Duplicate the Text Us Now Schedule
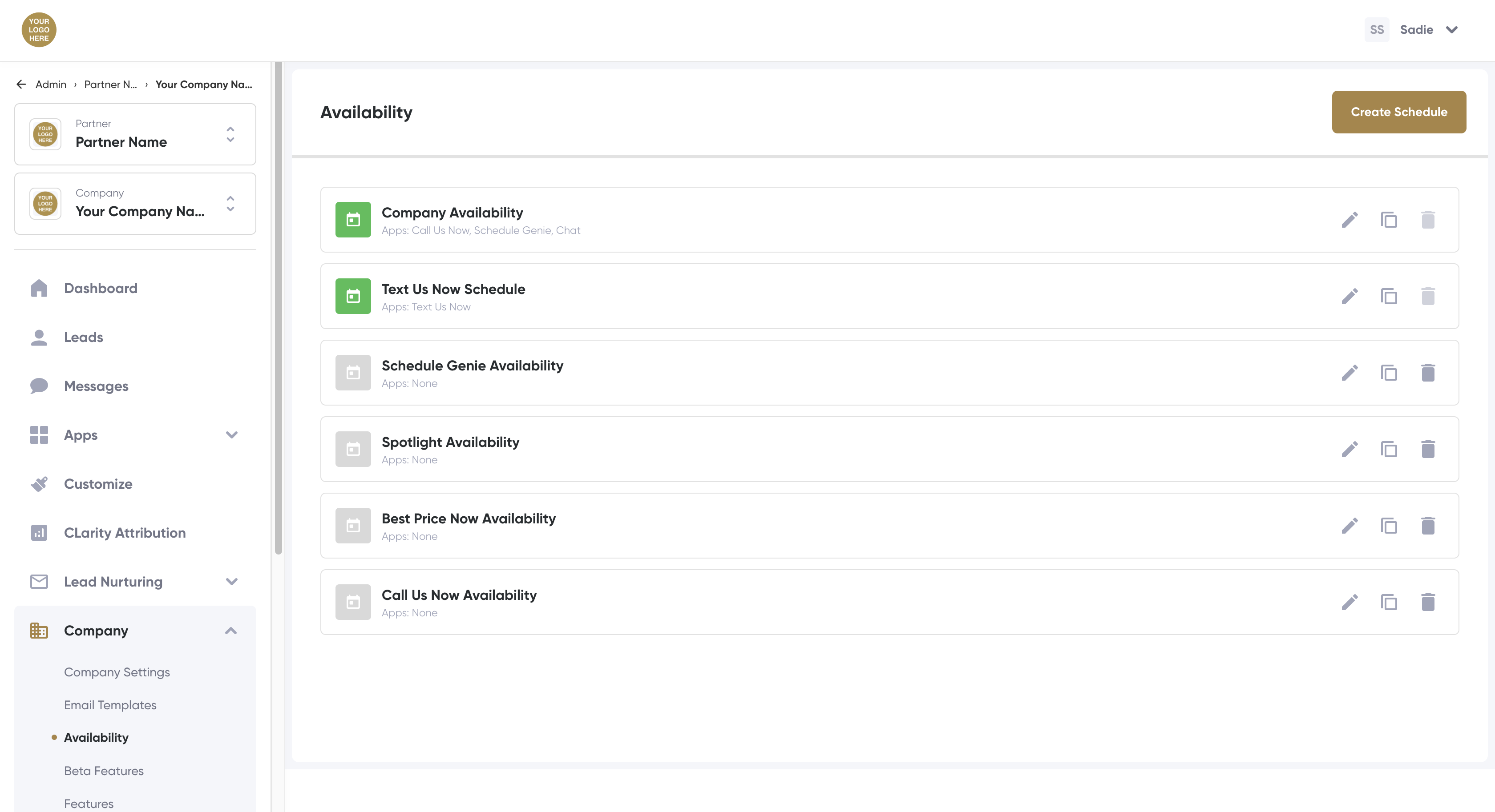The image size is (1495, 812). (1388, 296)
